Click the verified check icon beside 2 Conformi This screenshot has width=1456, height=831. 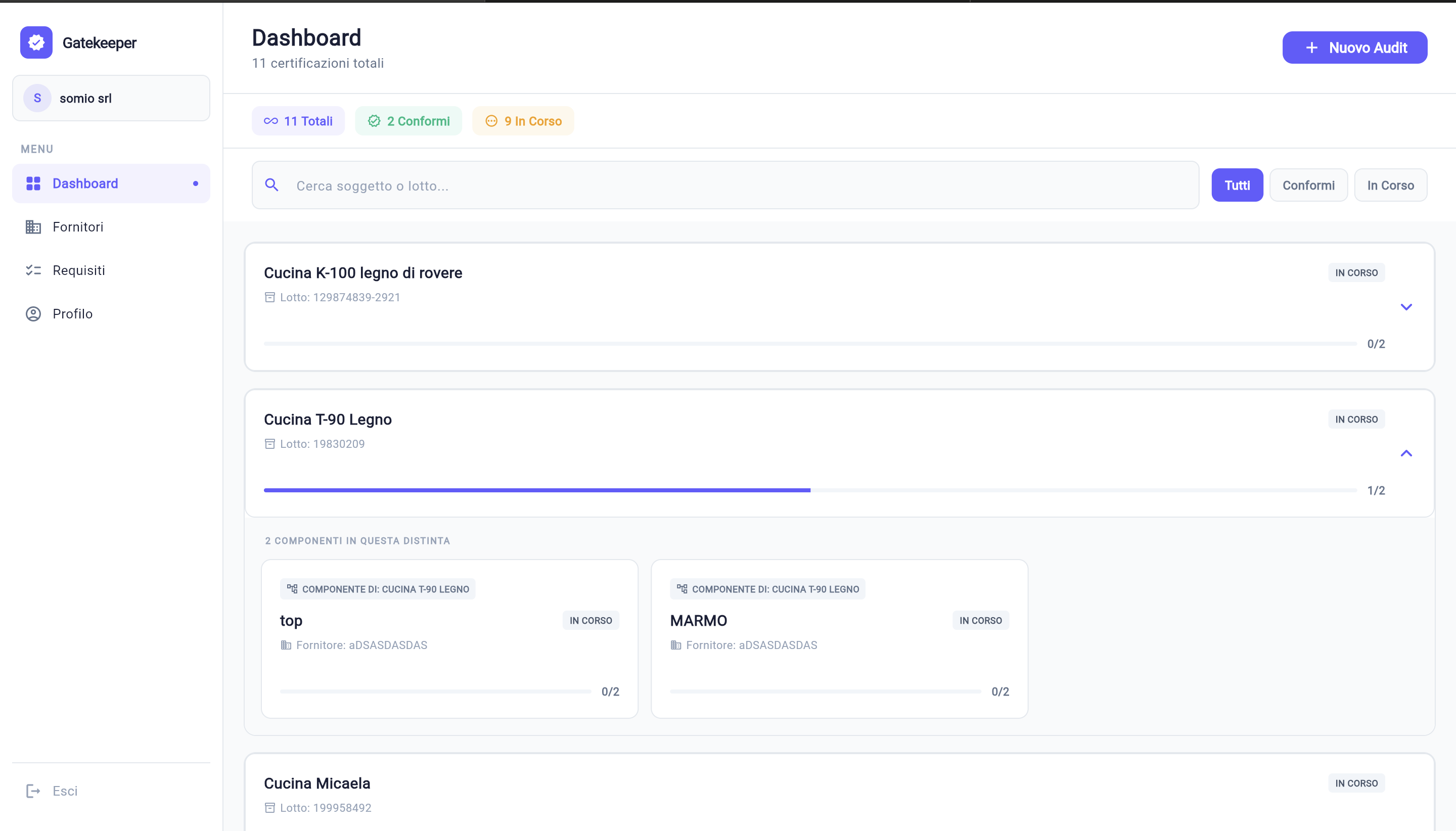pyautogui.click(x=374, y=121)
